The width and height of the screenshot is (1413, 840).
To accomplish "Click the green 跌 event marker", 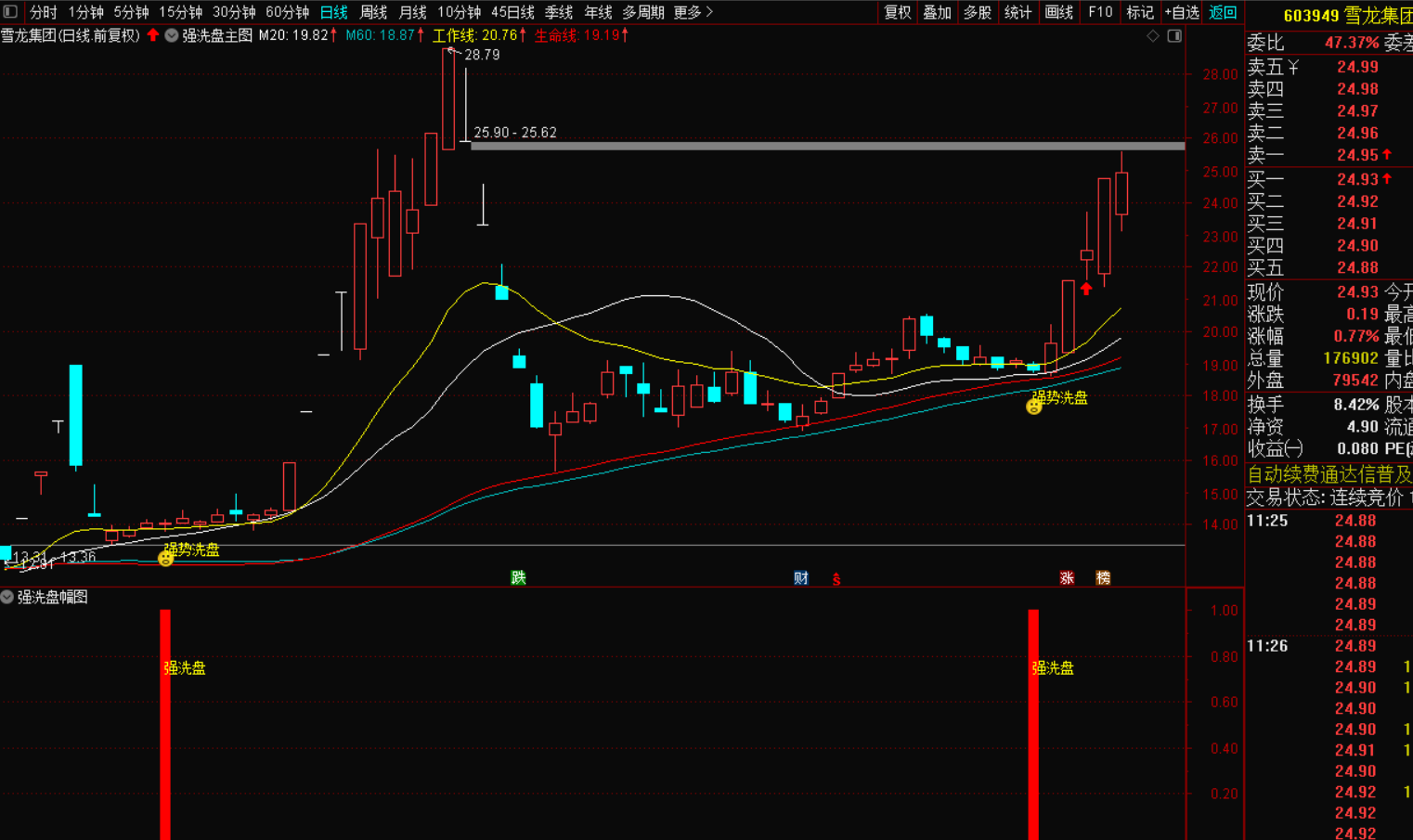I will tap(518, 578).
